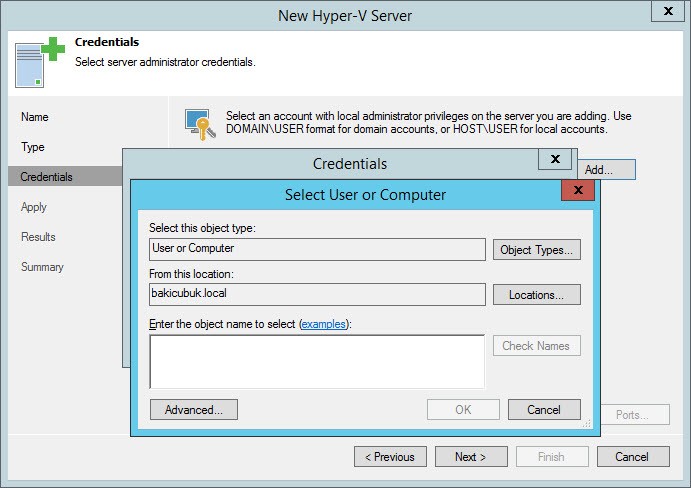
Task: Select the Summary wizard step
Action: pyautogui.click(x=42, y=267)
